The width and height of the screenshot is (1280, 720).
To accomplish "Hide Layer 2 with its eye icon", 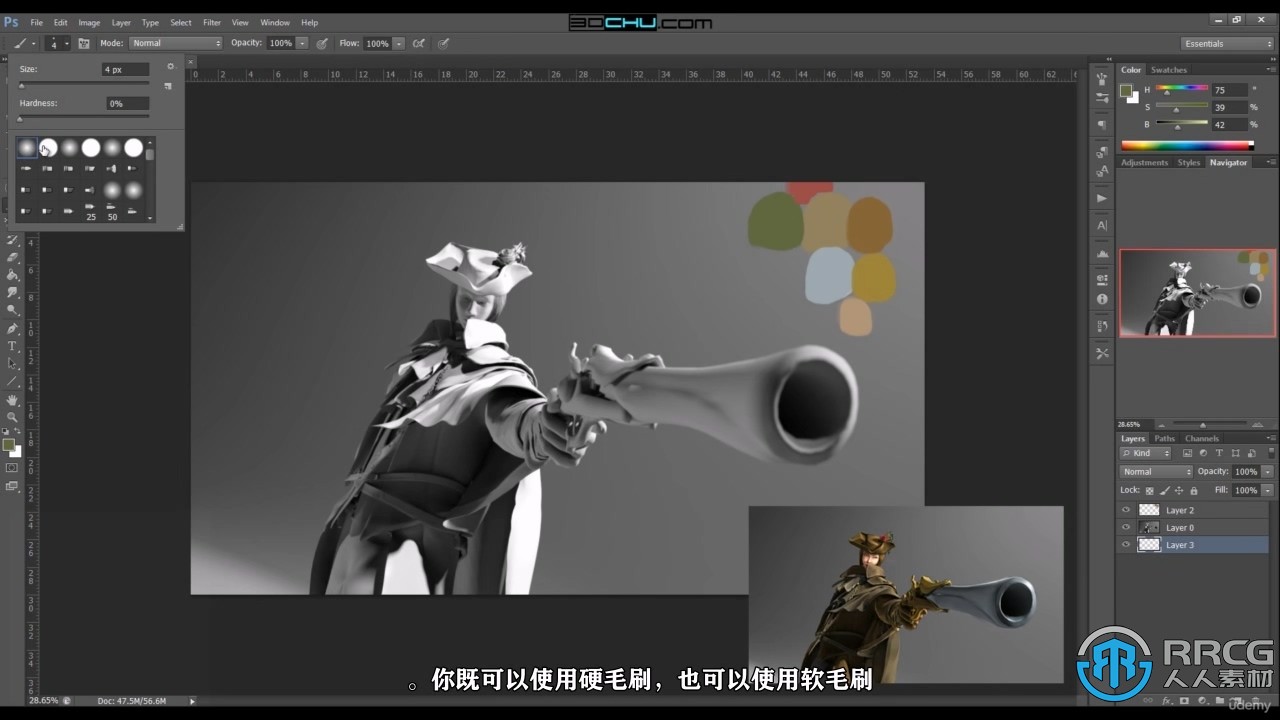I will [x=1126, y=510].
